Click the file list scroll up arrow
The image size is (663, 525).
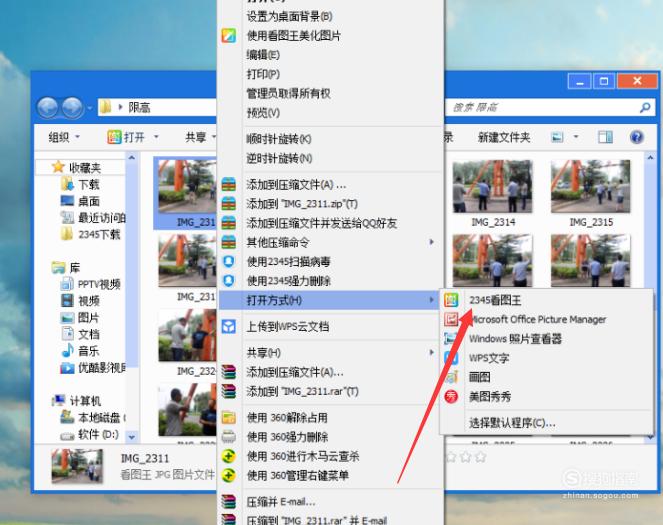pos(650,158)
